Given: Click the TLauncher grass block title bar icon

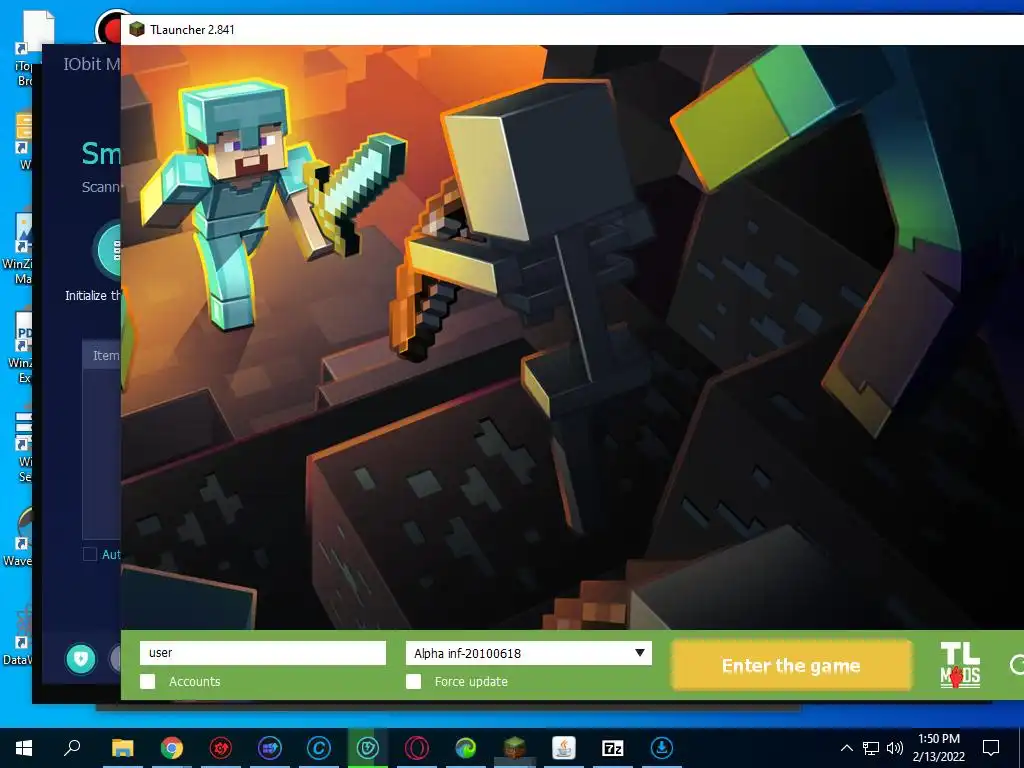Looking at the screenshot, I should (x=136, y=29).
